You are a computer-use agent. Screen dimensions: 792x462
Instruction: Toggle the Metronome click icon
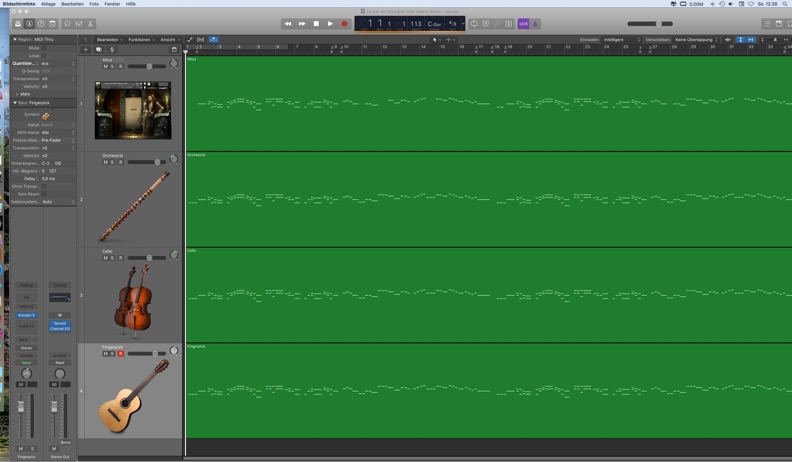(x=535, y=24)
